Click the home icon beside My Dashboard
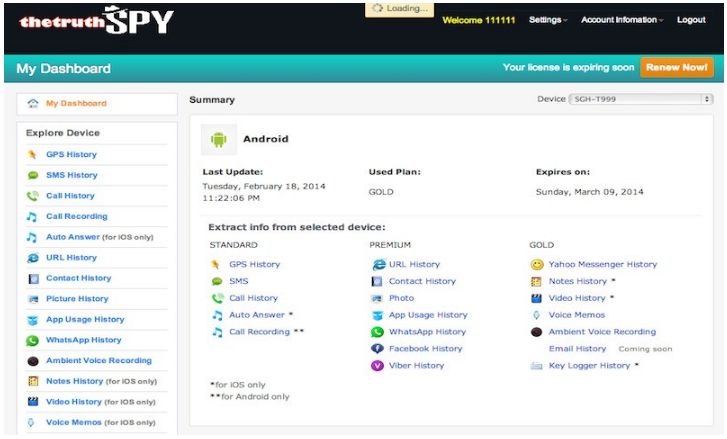This screenshot has width=727, height=439. click(x=33, y=104)
